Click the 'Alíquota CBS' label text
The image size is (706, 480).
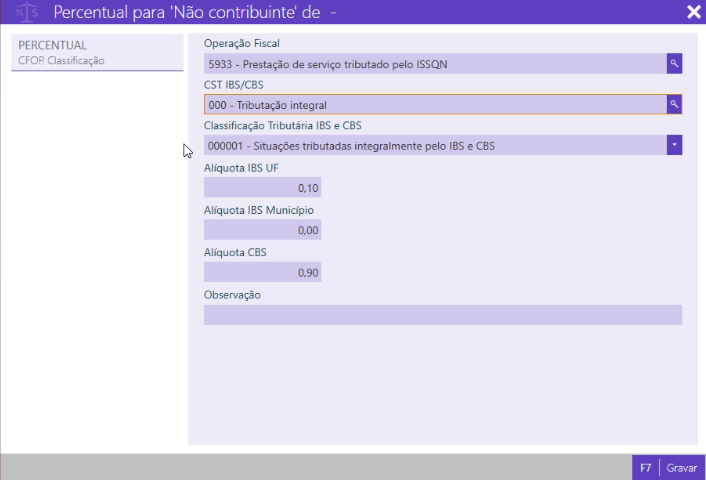point(235,253)
